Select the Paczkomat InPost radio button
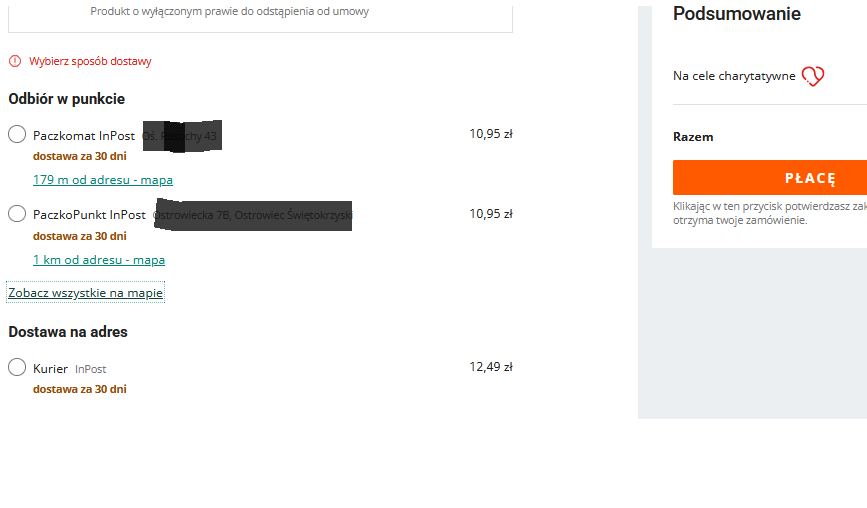867x508 pixels. 17,134
